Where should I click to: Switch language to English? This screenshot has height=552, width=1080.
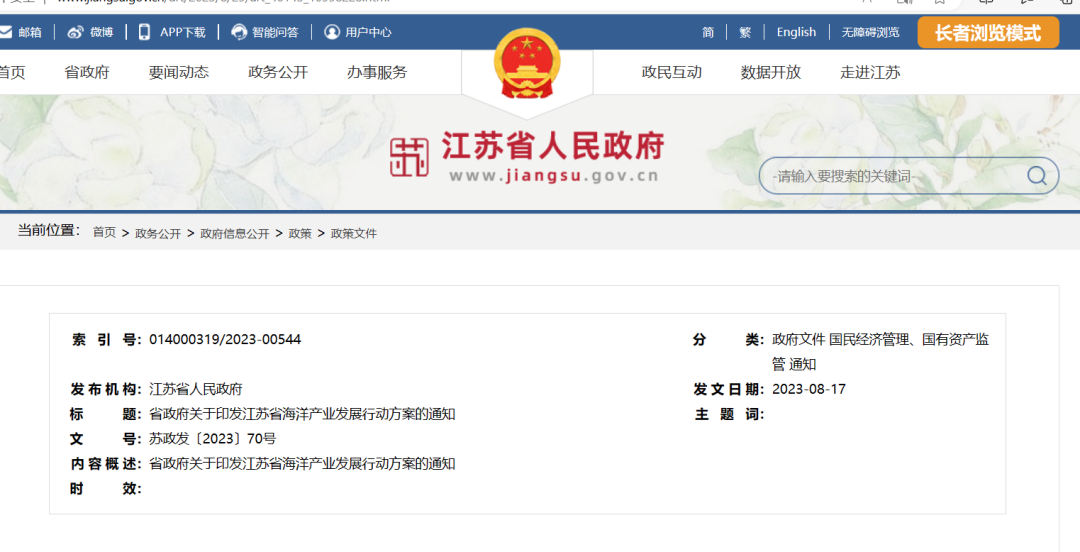[x=796, y=32]
